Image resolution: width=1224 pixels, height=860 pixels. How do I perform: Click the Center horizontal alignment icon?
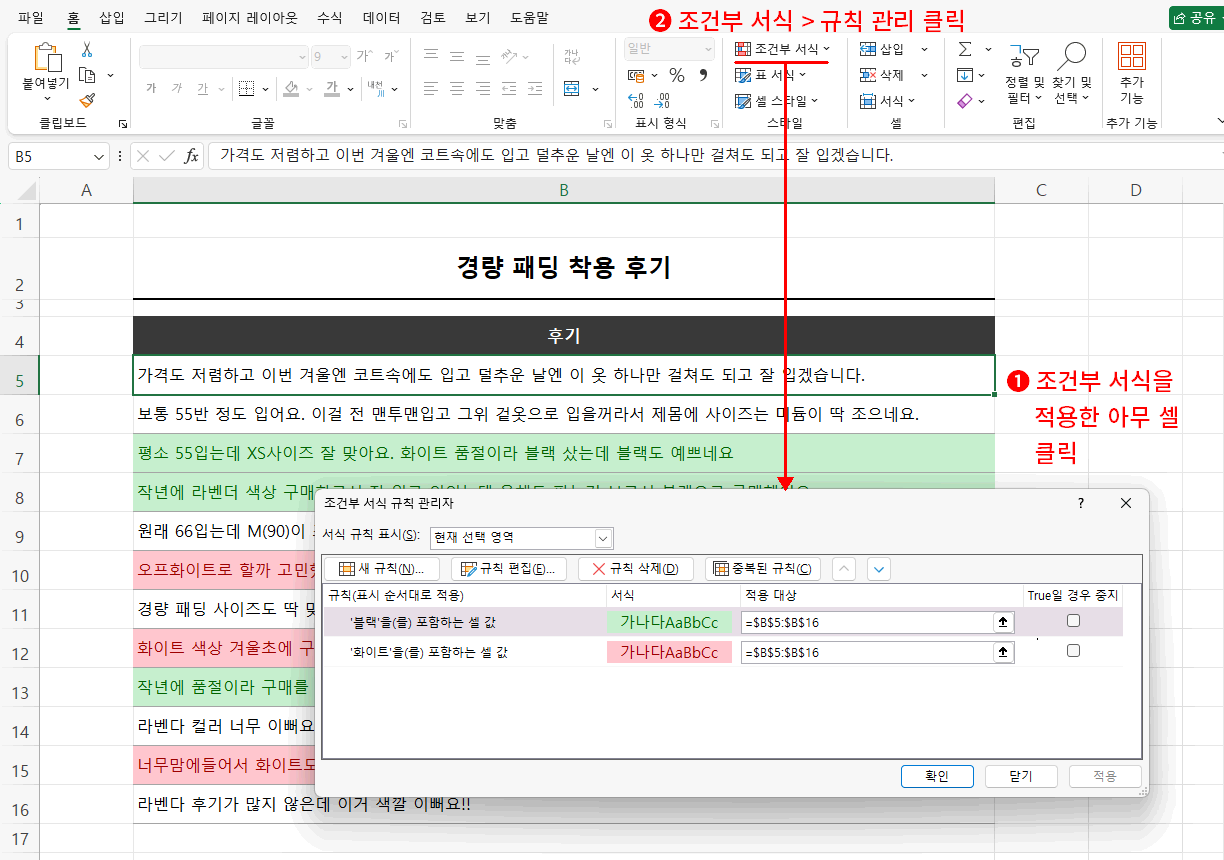pos(457,88)
